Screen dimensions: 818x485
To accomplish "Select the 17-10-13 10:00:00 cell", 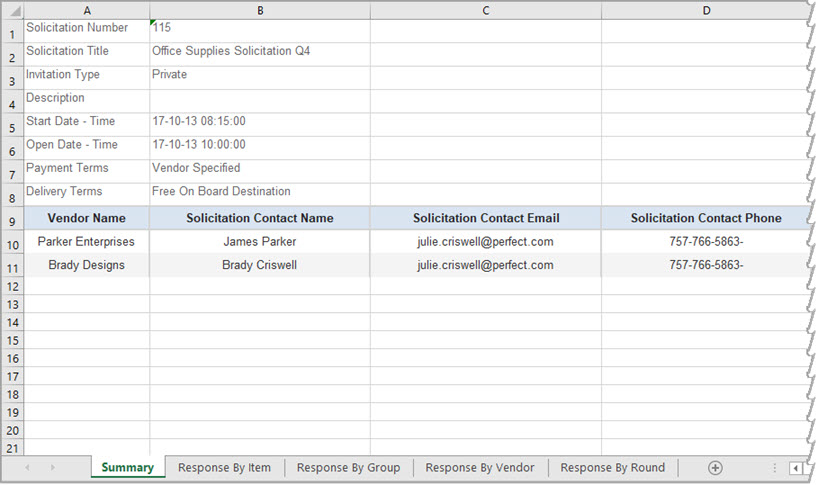I will (x=260, y=148).
